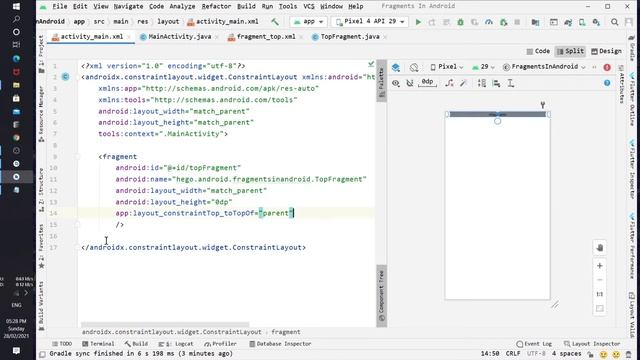This screenshot has height=360, width=640.
Task: Open the Build menu
Action: coord(246,7)
